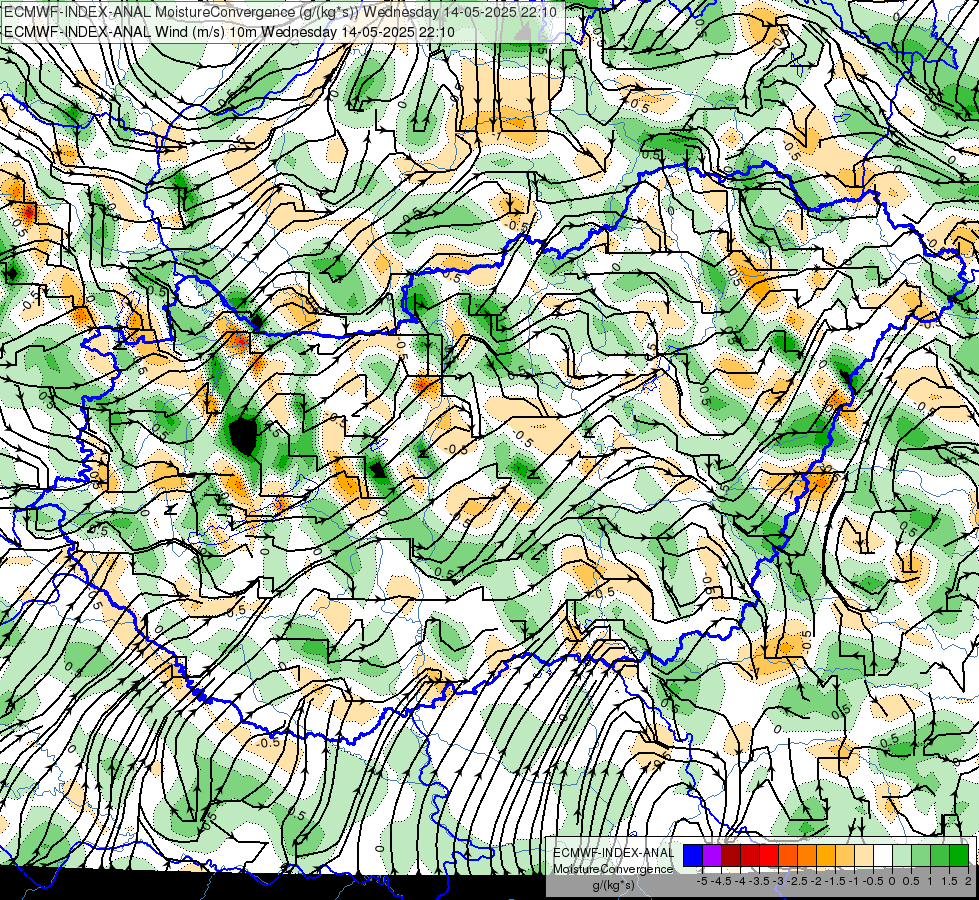
Task: Click the legend label ECMWF-INDEX-ANAL
Action: pos(614,853)
